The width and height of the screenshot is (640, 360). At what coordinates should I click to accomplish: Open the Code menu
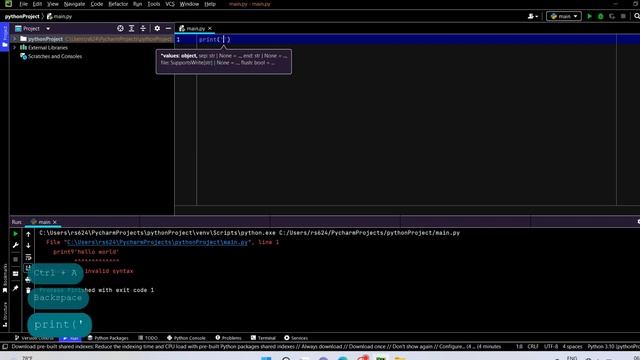pyautogui.click(x=97, y=4)
